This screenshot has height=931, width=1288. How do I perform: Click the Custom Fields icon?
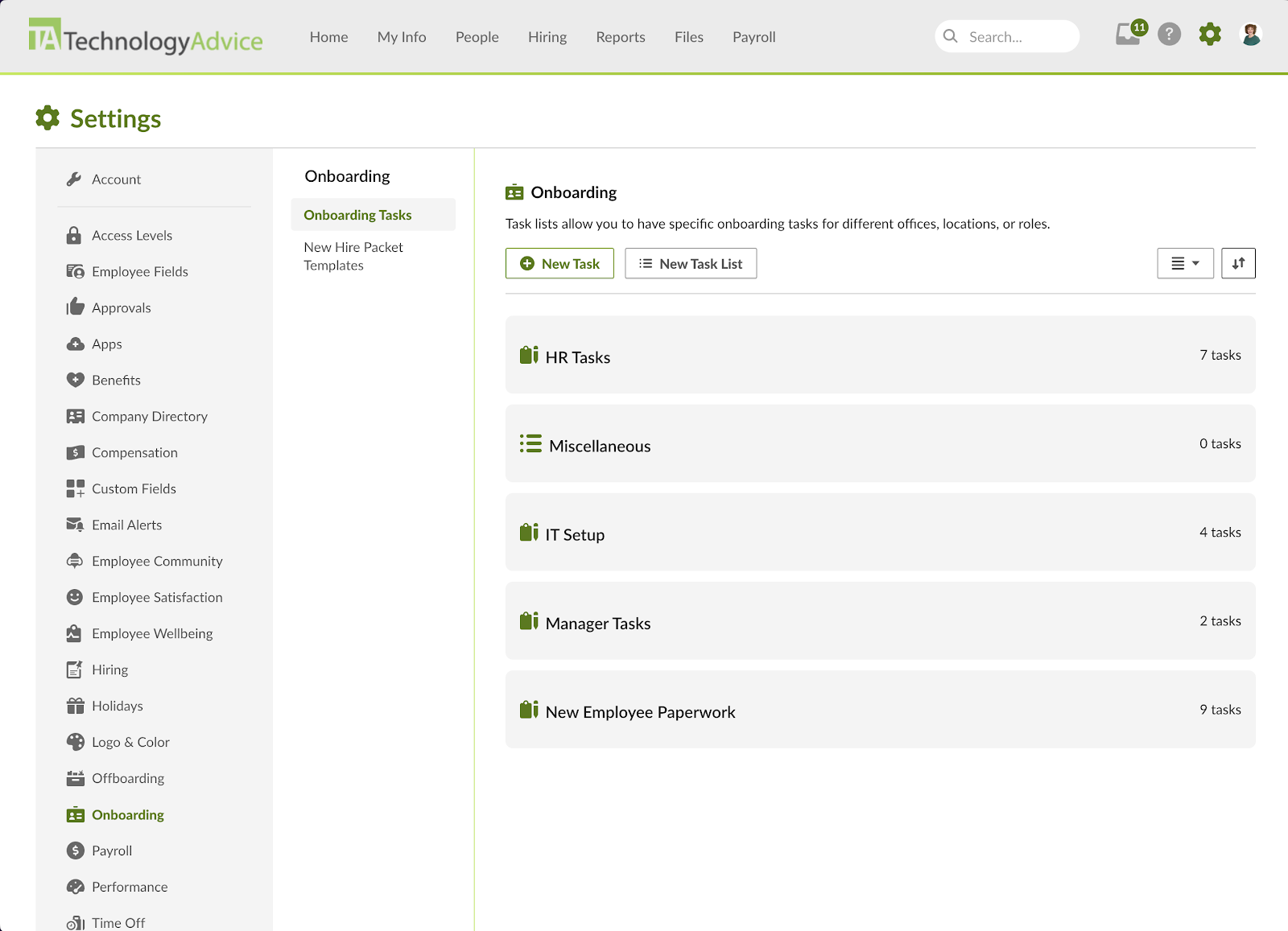click(x=75, y=488)
